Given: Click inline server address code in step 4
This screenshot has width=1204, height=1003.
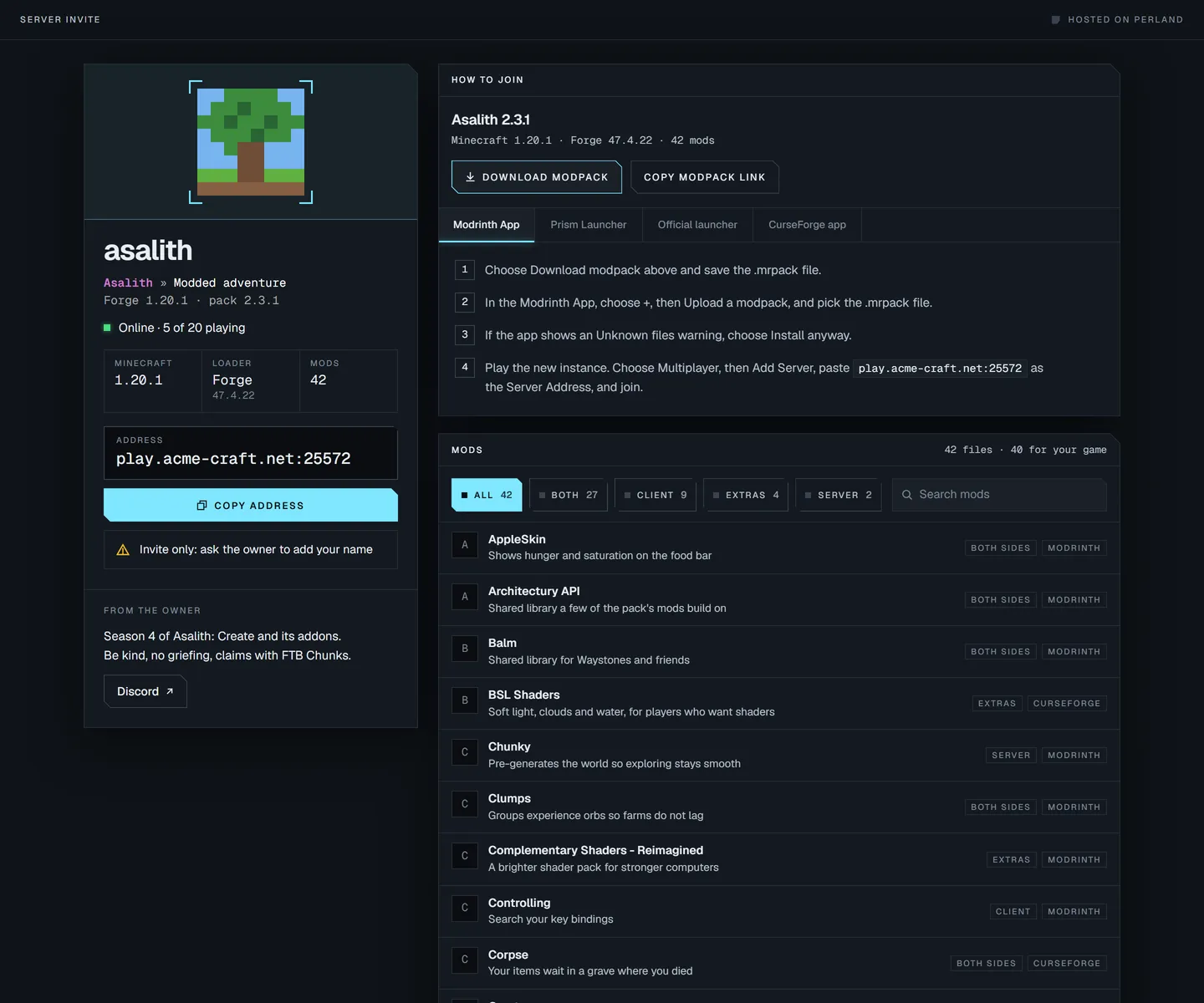Looking at the screenshot, I should pyautogui.click(x=940, y=368).
